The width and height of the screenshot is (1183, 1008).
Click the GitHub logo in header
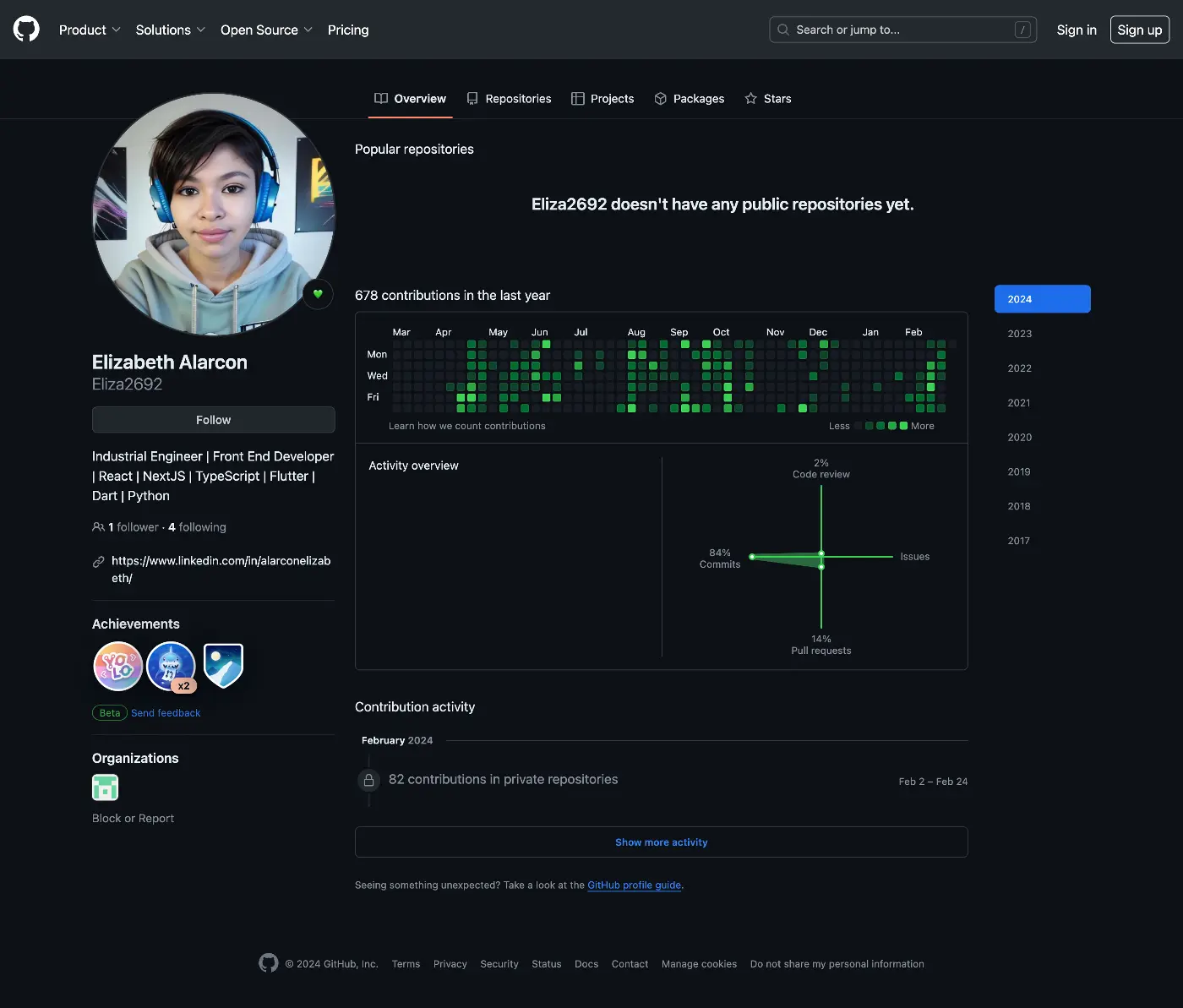click(x=26, y=30)
